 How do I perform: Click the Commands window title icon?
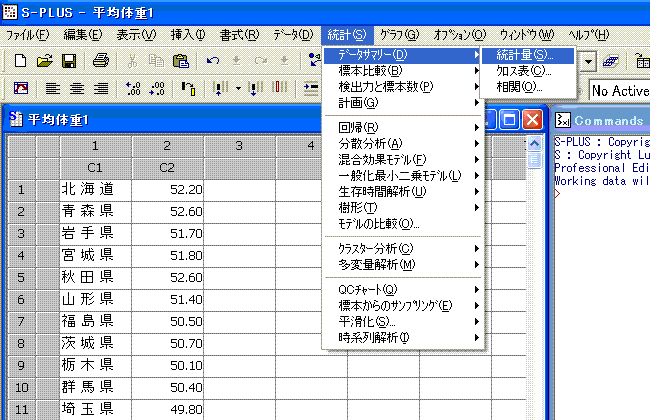pyautogui.click(x=563, y=120)
